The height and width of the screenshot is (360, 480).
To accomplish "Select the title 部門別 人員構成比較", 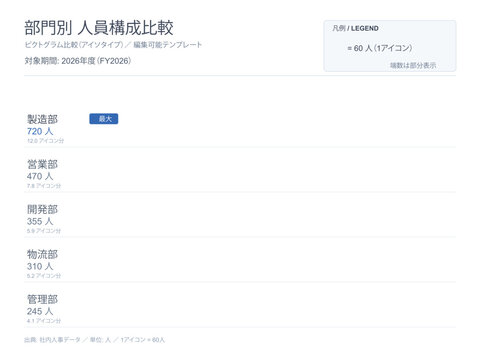I will 99,28.
